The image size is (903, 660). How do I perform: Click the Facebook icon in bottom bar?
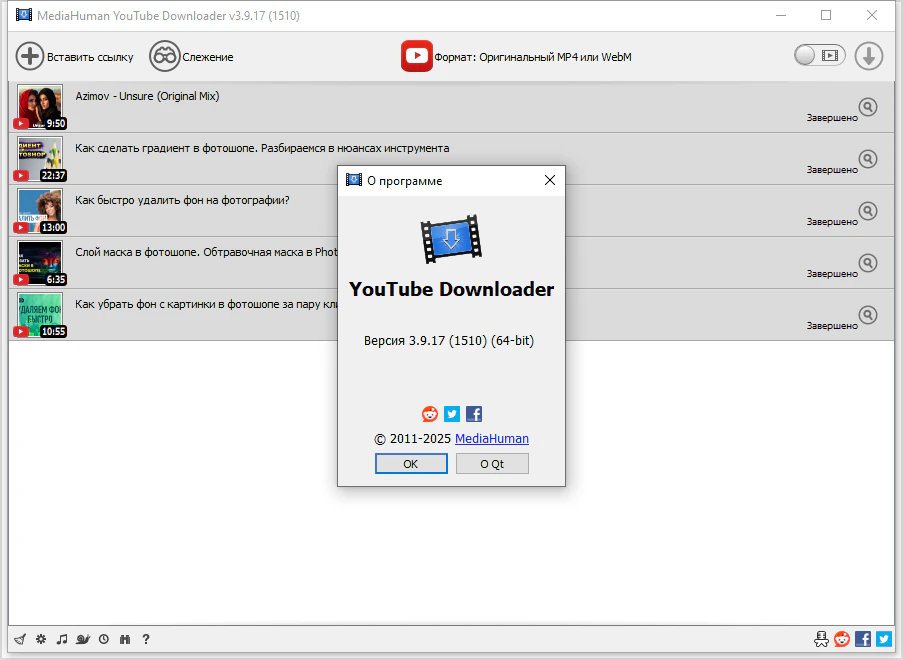point(863,639)
